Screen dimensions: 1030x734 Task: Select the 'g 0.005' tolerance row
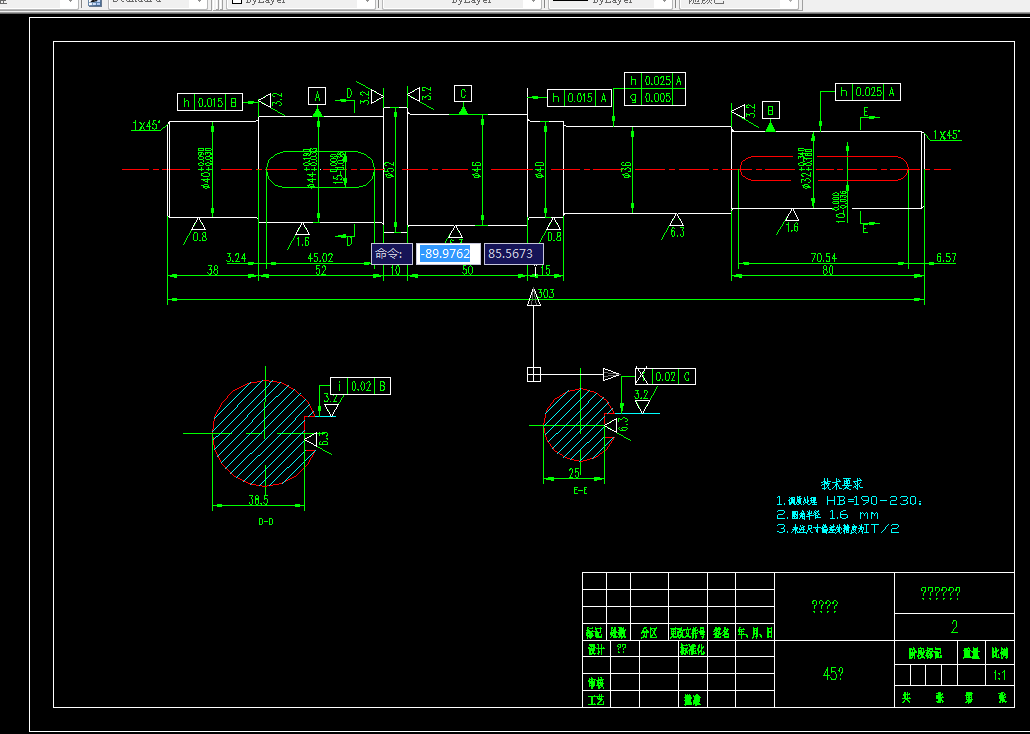click(655, 97)
